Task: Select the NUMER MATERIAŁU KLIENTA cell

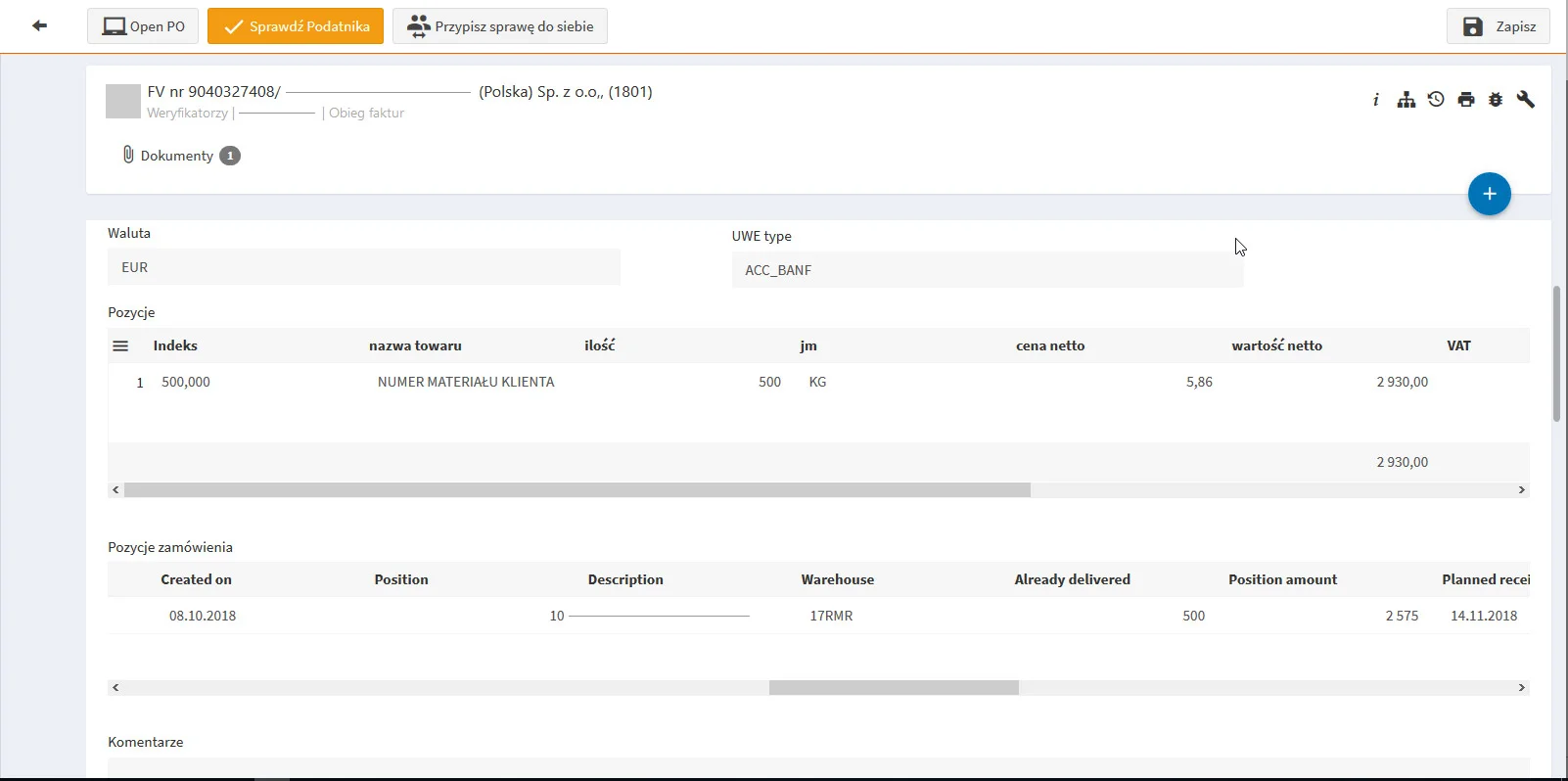Action: tap(466, 382)
